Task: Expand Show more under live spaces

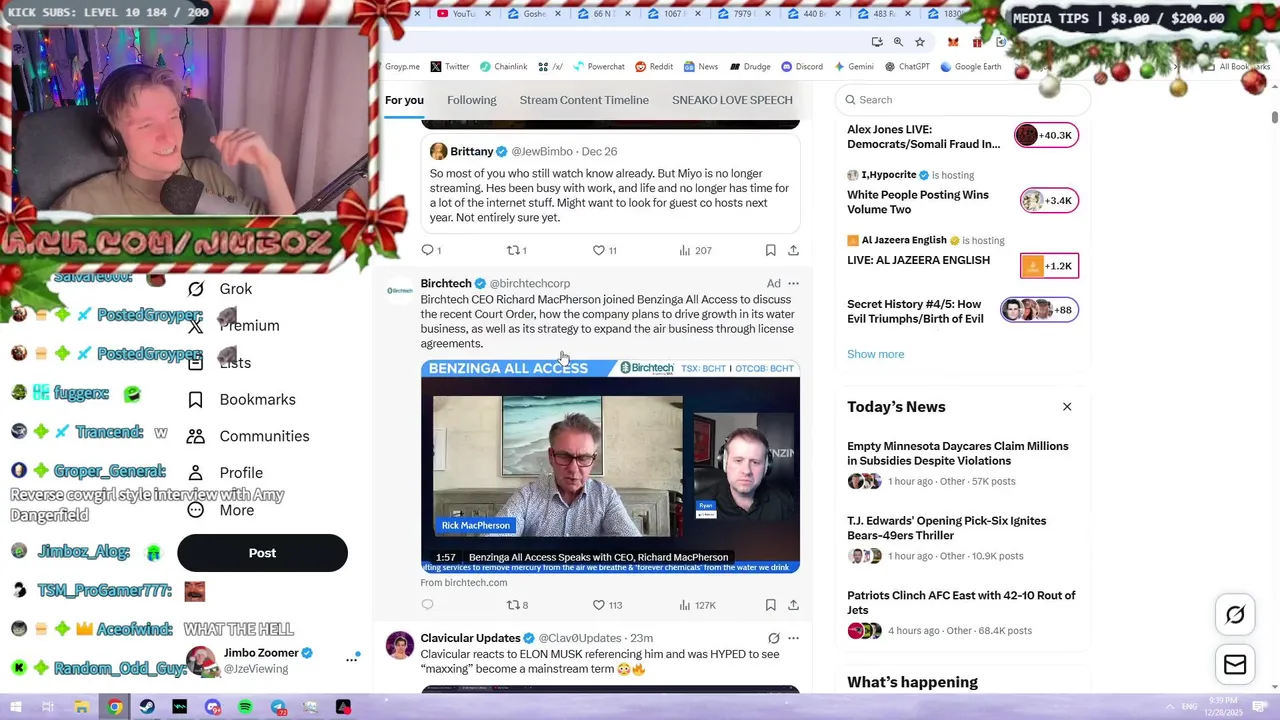Action: 875,354
